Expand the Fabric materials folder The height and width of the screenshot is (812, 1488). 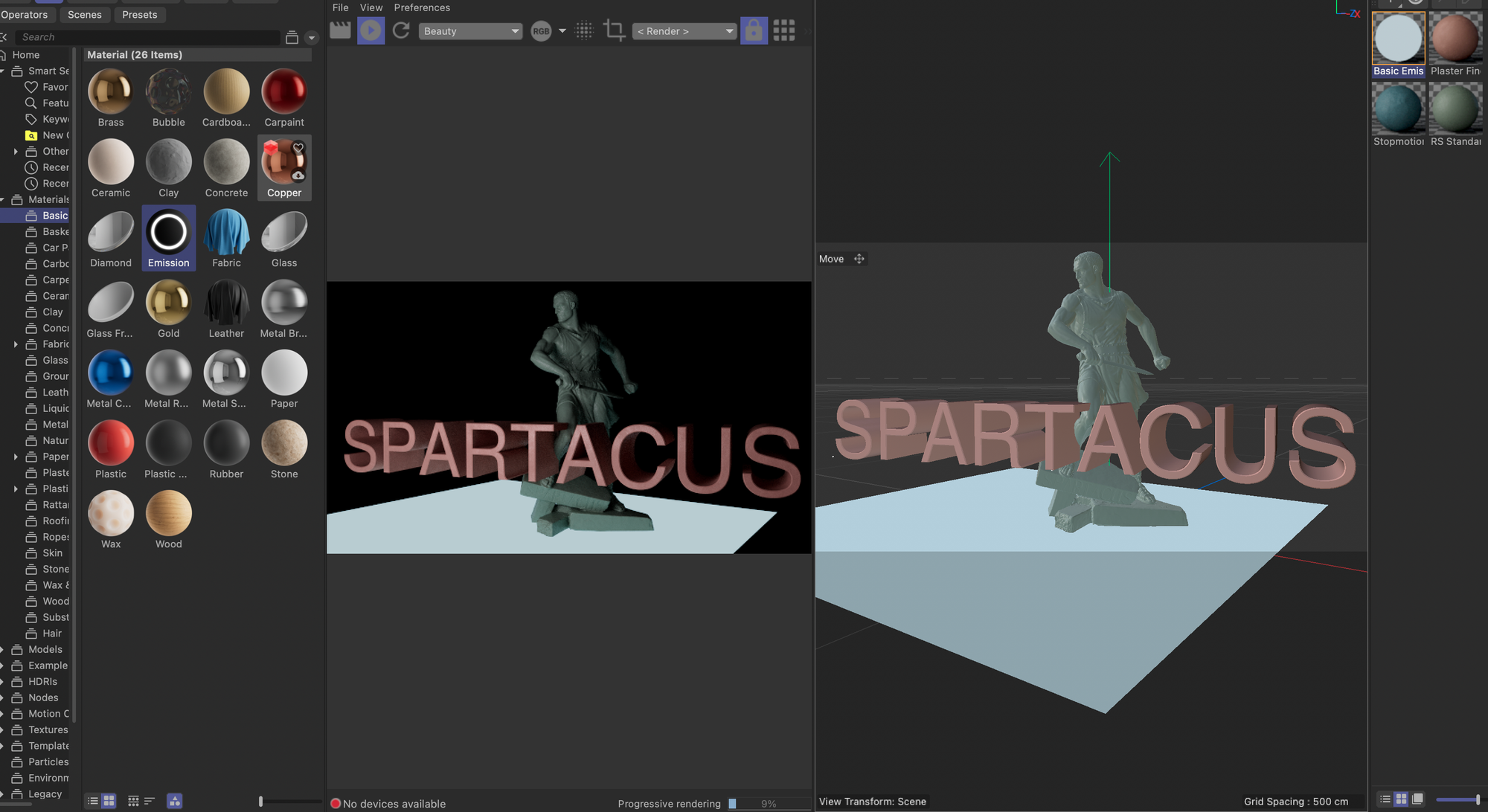click(16, 344)
